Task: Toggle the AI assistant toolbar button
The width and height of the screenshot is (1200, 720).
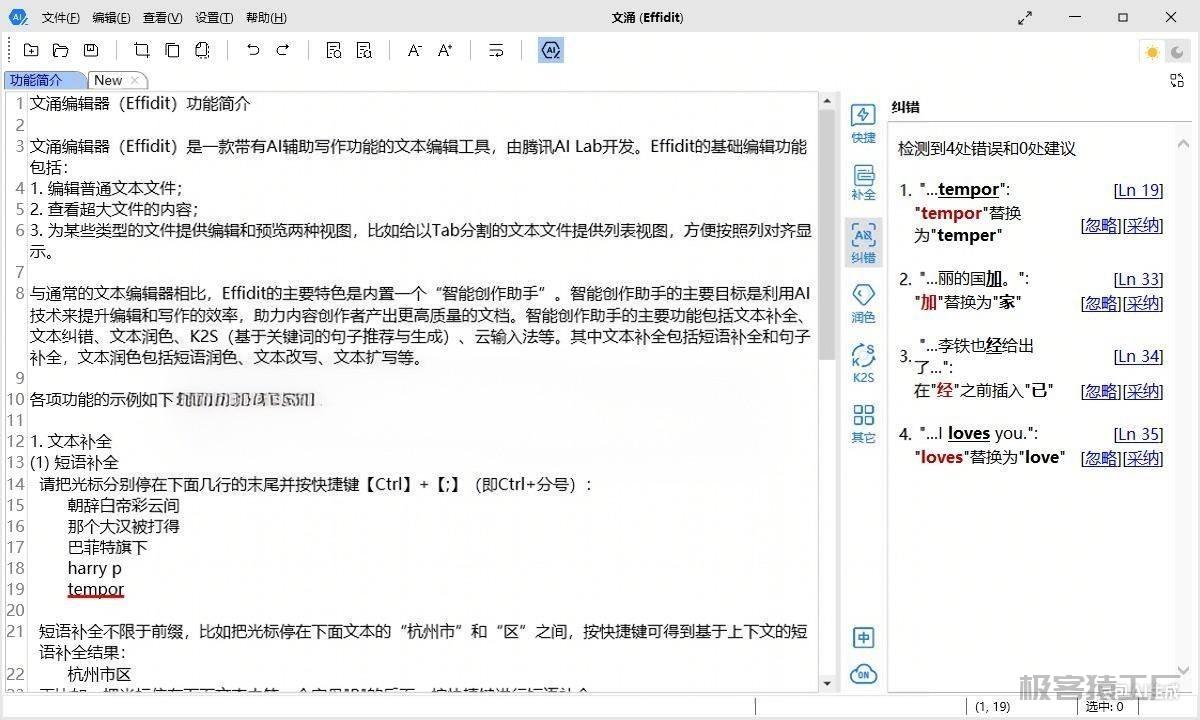Action: [550, 50]
